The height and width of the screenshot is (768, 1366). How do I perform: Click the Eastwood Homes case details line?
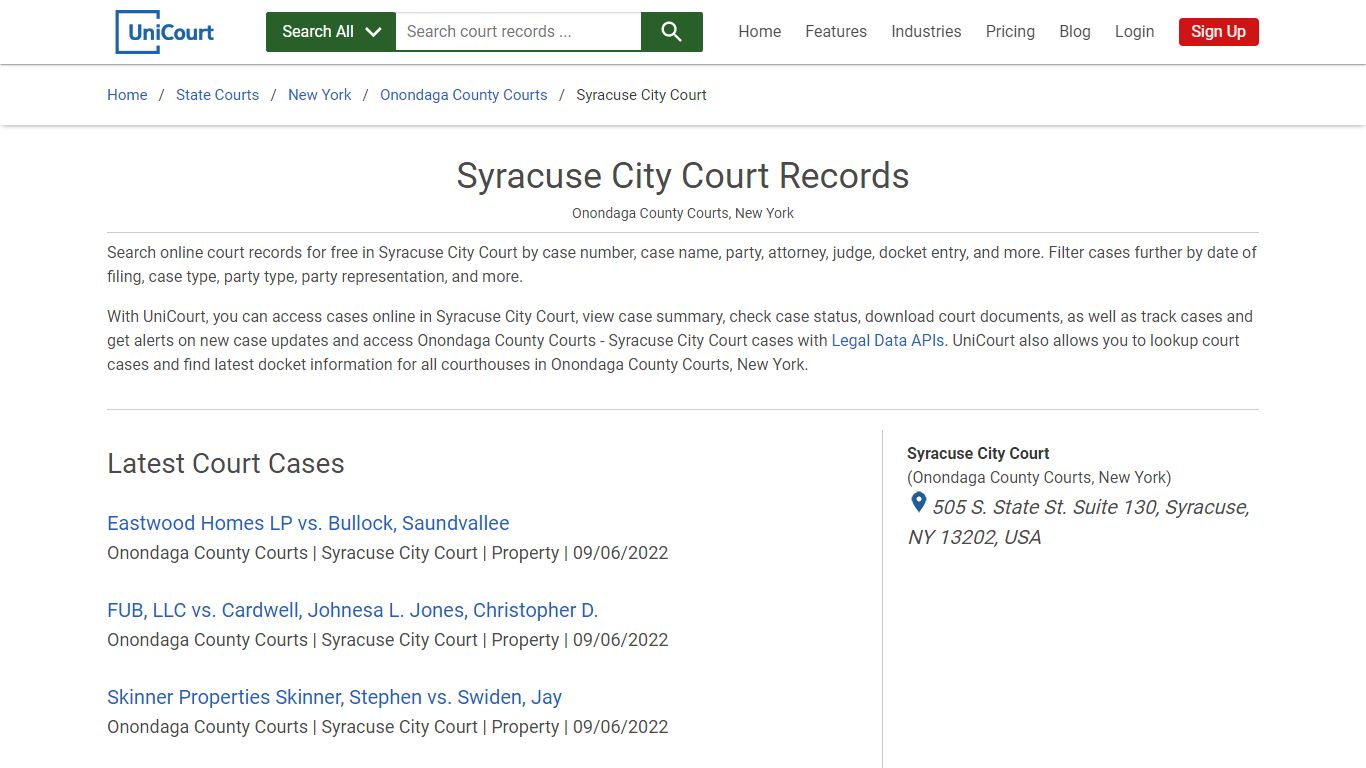click(x=388, y=553)
